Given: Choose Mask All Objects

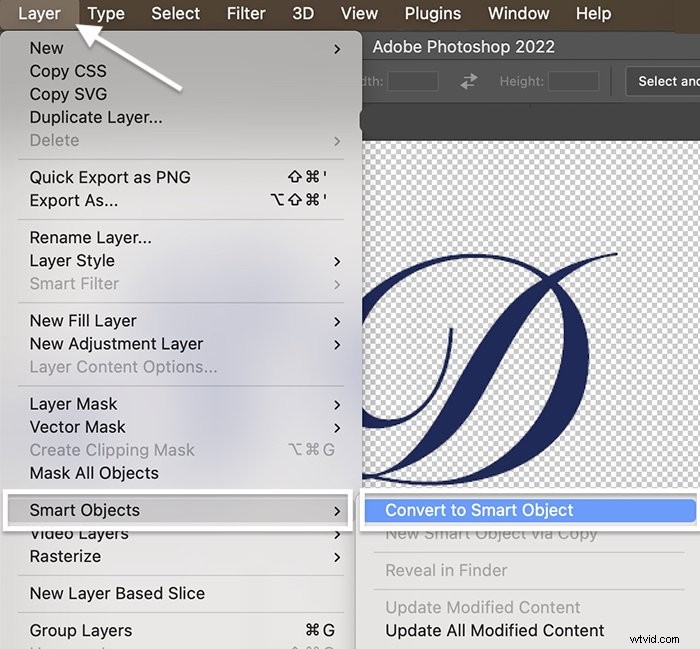Looking at the screenshot, I should [181, 473].
